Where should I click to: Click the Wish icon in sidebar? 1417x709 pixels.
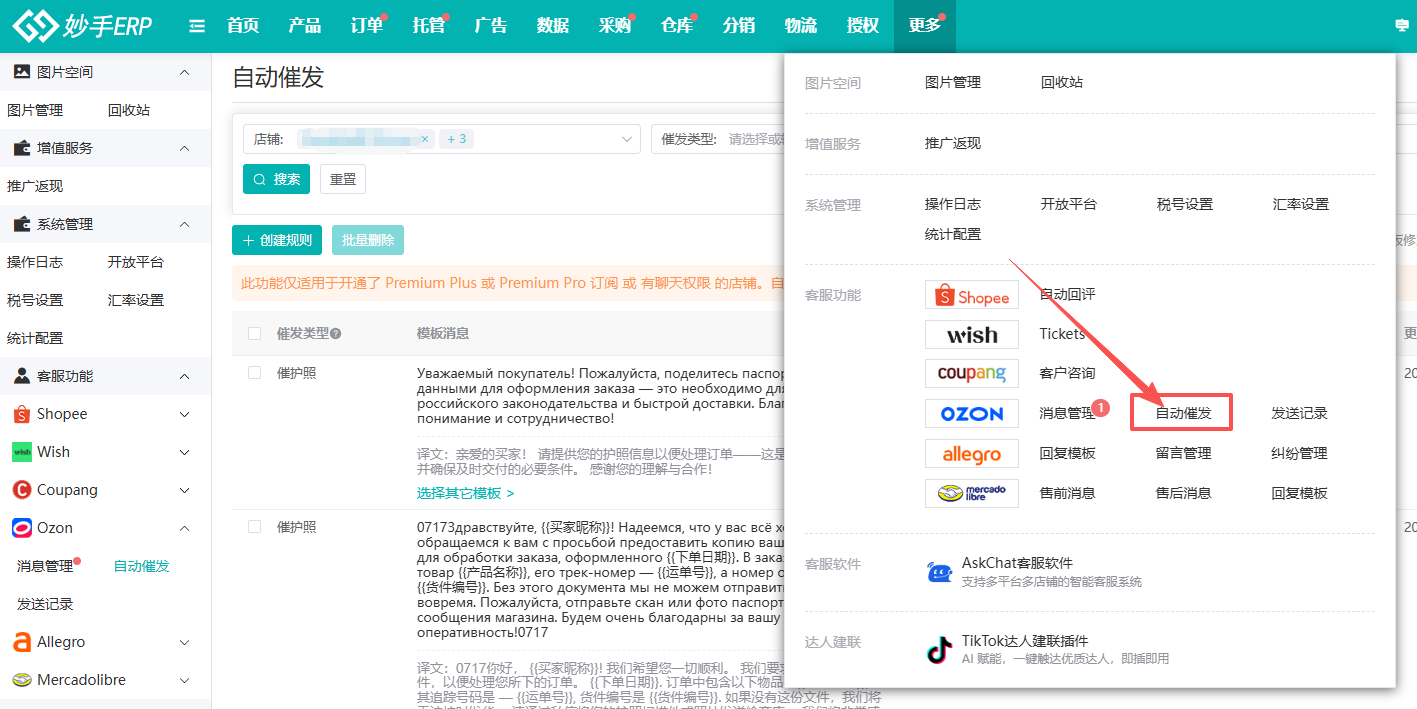[21, 452]
